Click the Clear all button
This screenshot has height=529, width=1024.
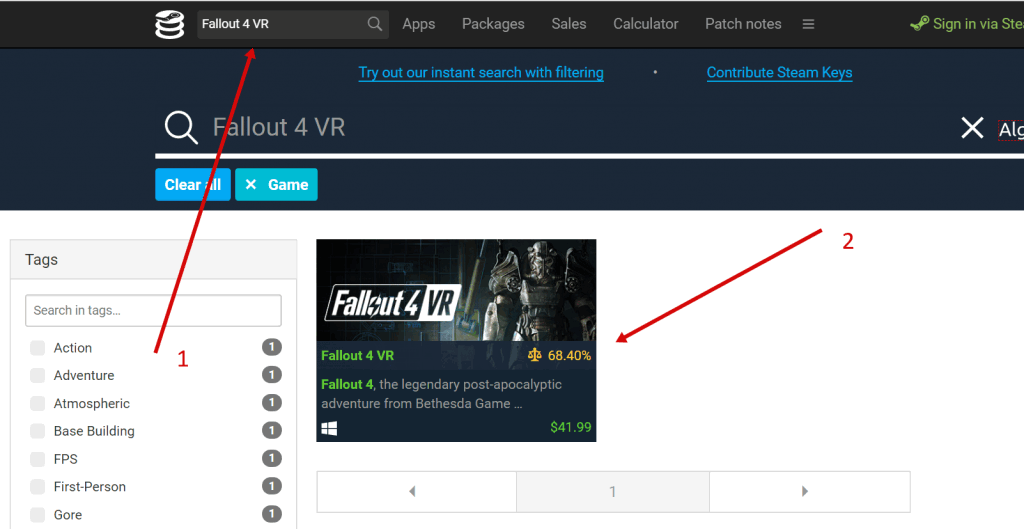(x=193, y=184)
